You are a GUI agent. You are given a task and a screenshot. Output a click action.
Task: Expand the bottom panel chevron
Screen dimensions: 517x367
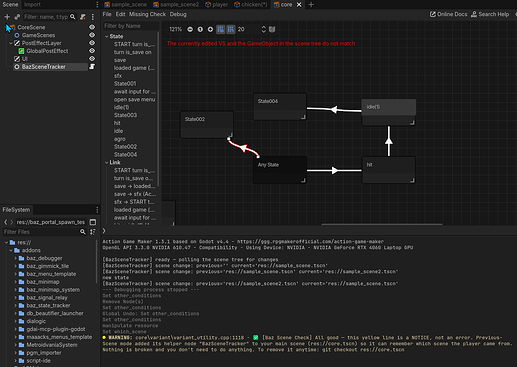point(104,231)
